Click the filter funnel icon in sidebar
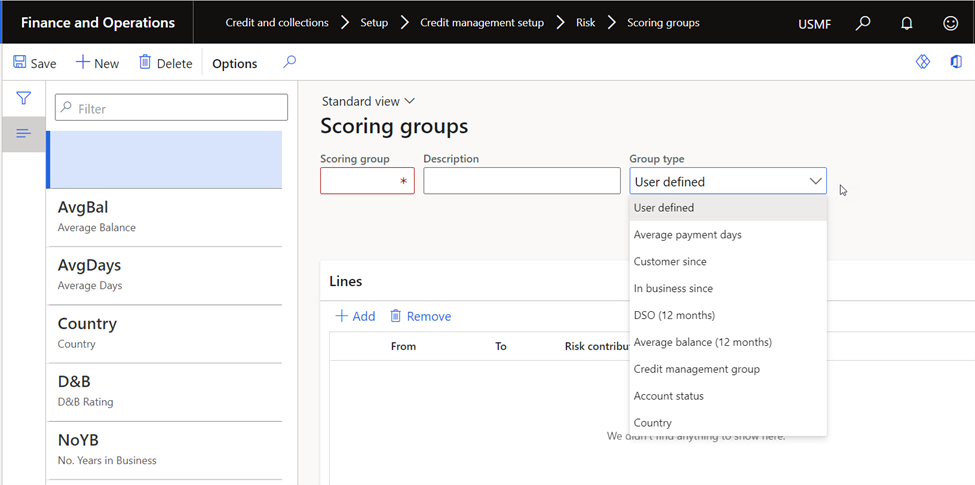 23,98
